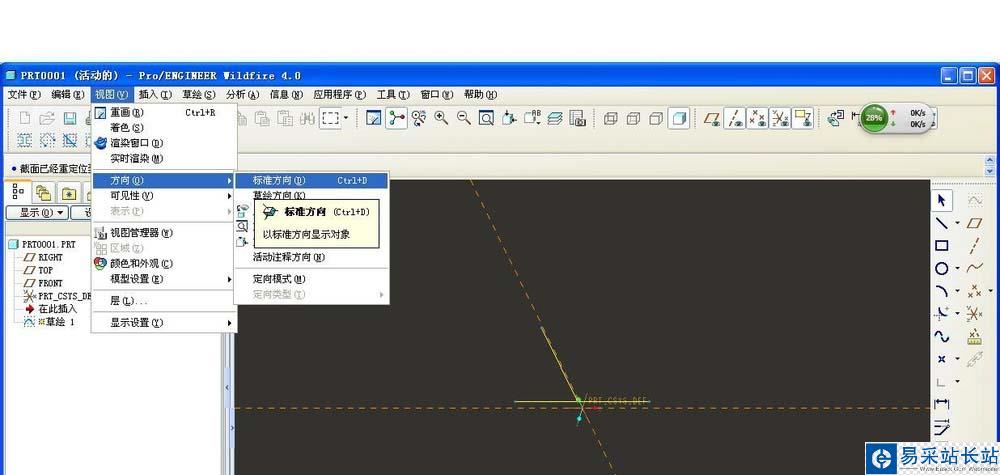
Task: Click the datum plane tool in right toolbar
Action: [x=974, y=223]
